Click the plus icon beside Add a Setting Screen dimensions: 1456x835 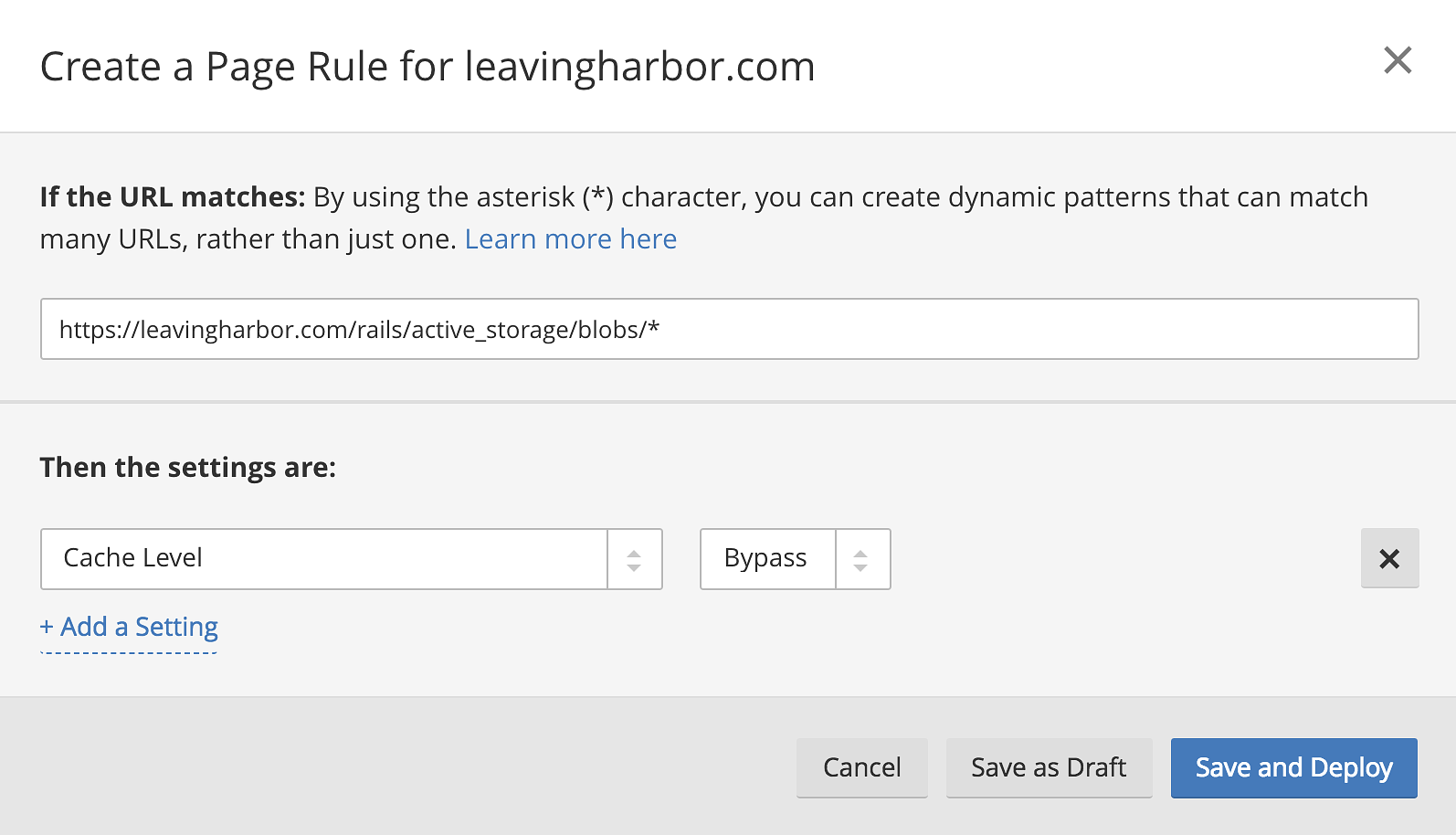pyautogui.click(x=47, y=627)
